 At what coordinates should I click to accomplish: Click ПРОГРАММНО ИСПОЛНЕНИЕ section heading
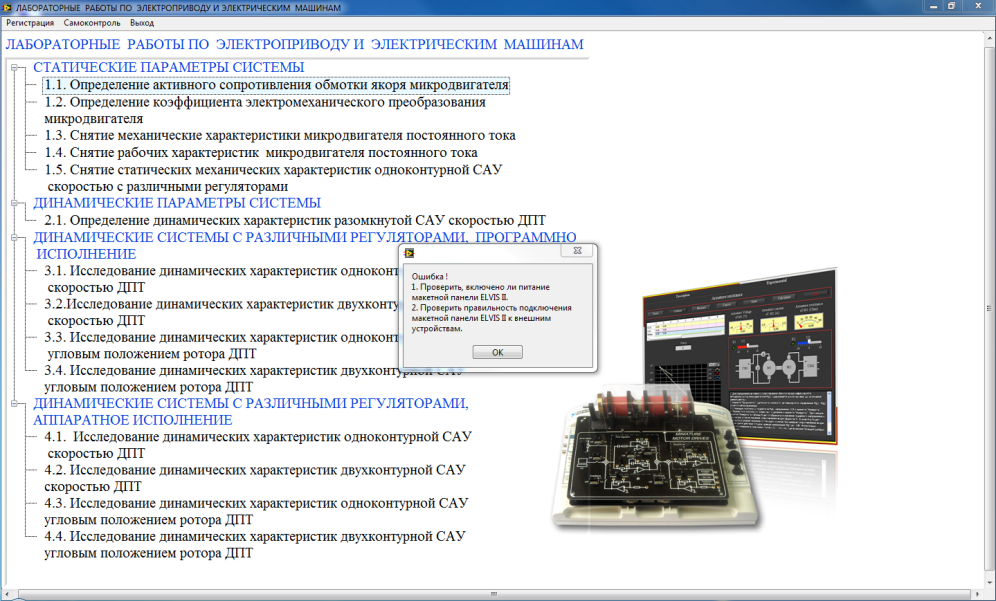(305, 245)
